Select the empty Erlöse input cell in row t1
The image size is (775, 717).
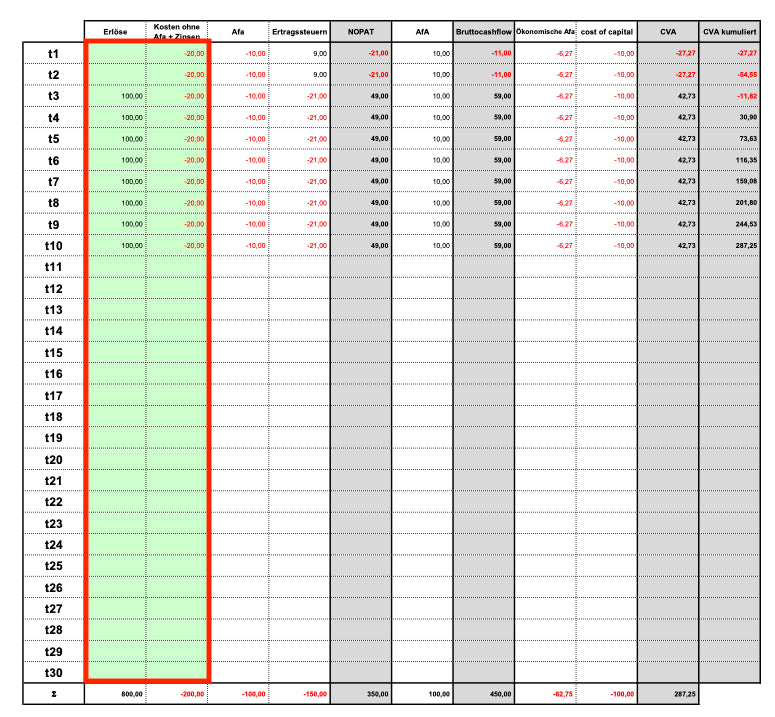coord(117,53)
